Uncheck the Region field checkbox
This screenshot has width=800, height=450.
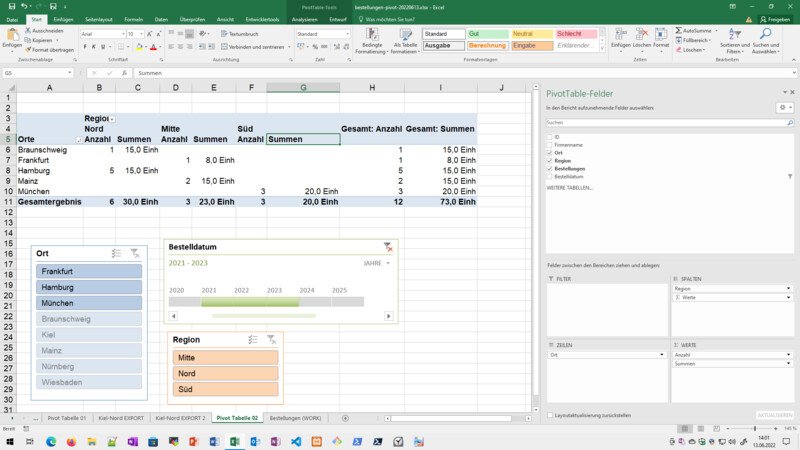549,161
